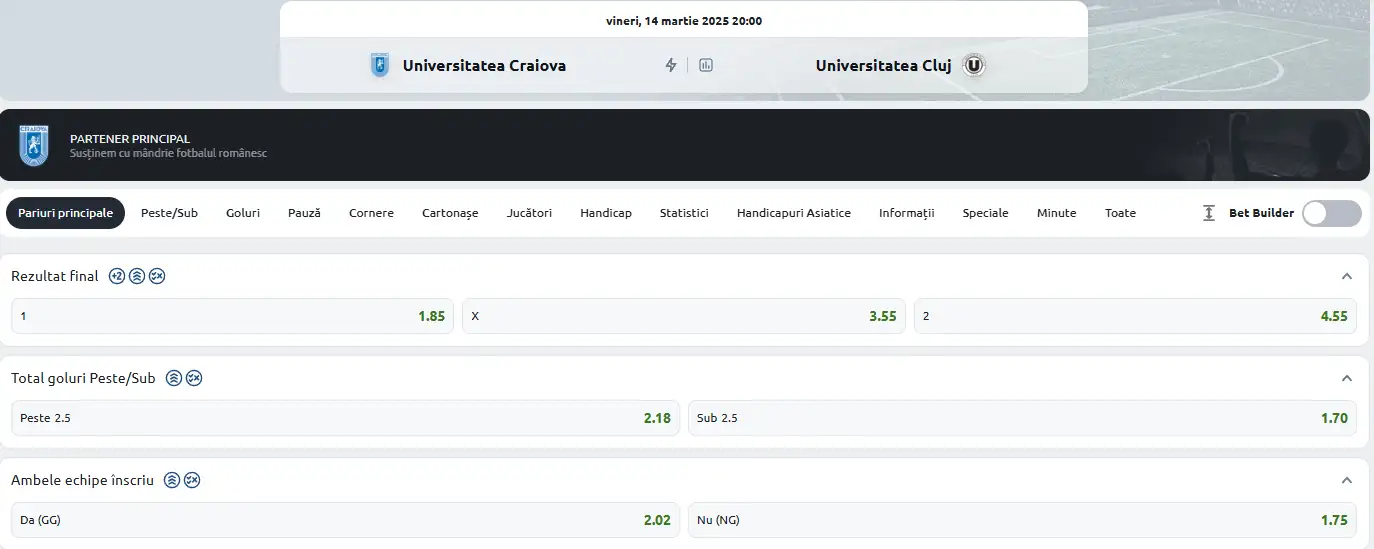
Task: Click the Bet Builder label
Action: tap(1261, 213)
